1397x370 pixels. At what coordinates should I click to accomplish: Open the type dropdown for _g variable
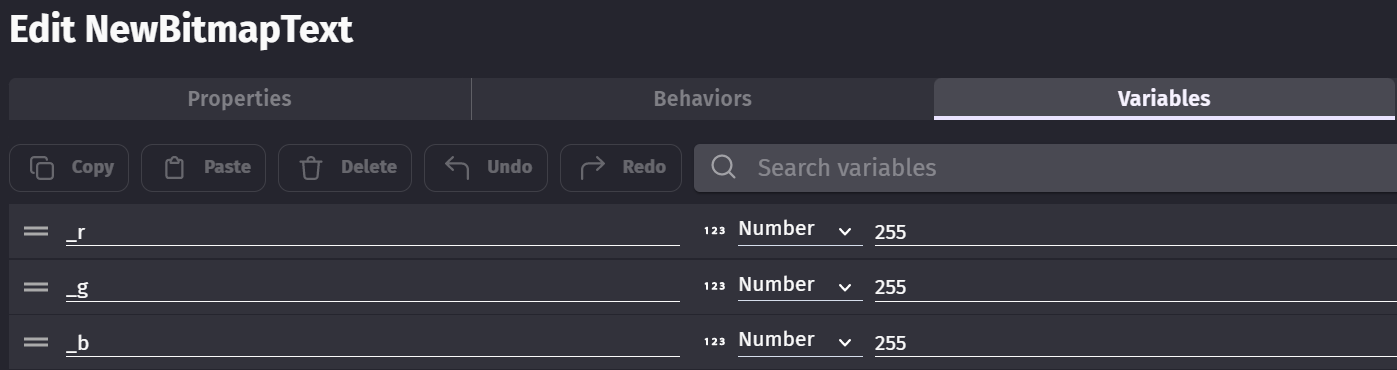pos(795,286)
